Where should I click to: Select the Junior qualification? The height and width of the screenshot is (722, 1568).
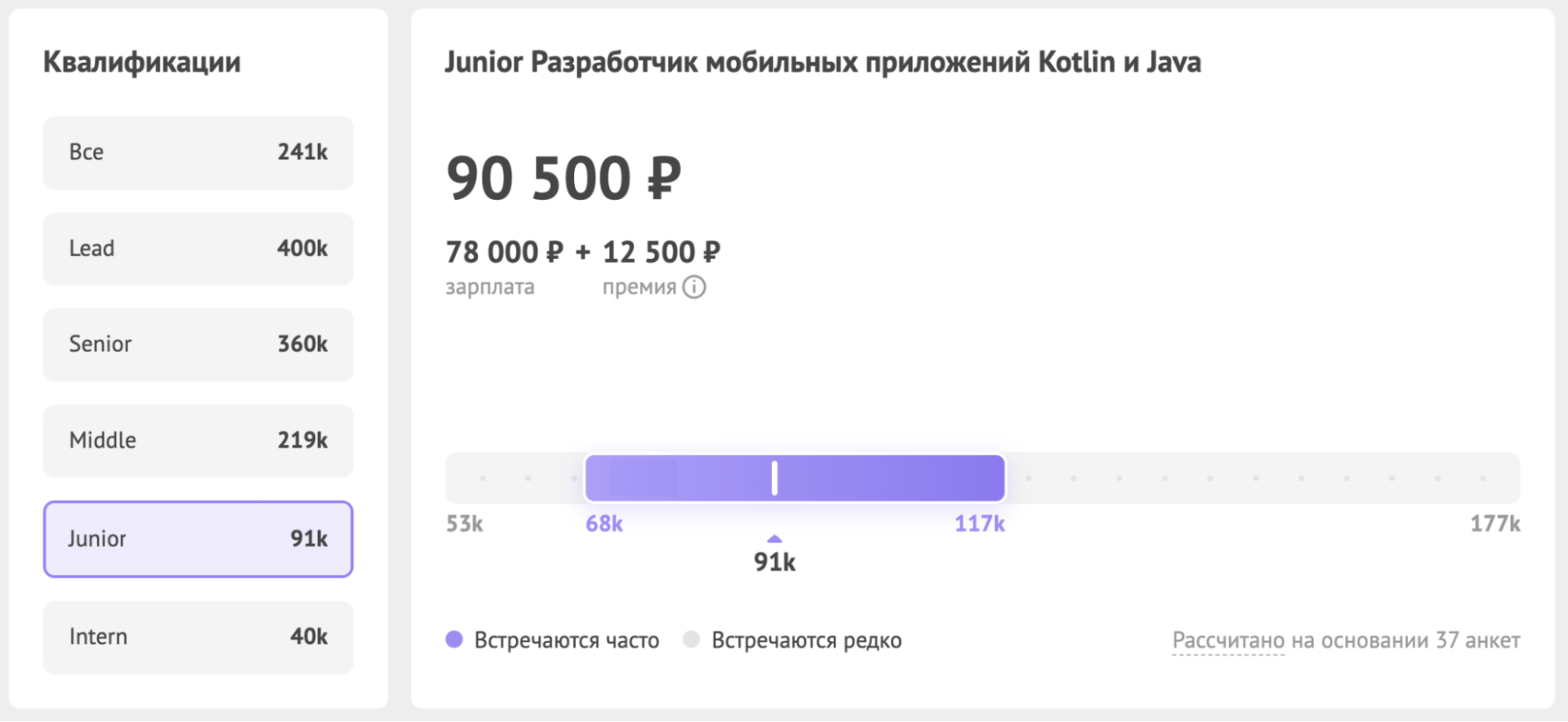[198, 539]
